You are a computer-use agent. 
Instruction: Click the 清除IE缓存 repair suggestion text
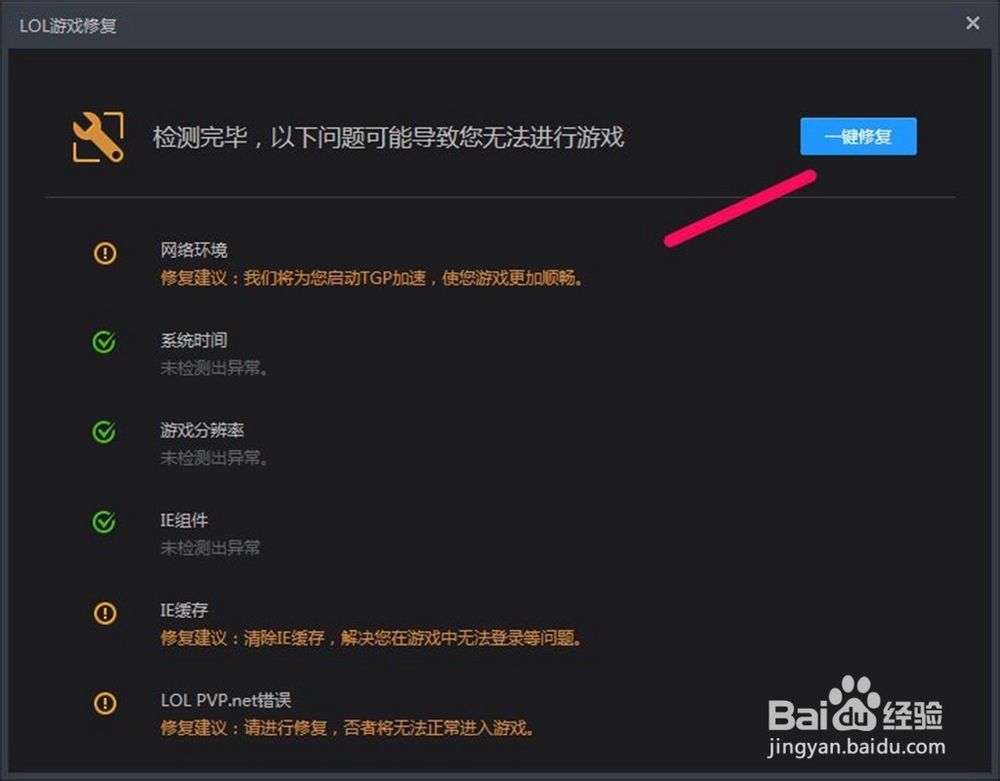[x=372, y=638]
